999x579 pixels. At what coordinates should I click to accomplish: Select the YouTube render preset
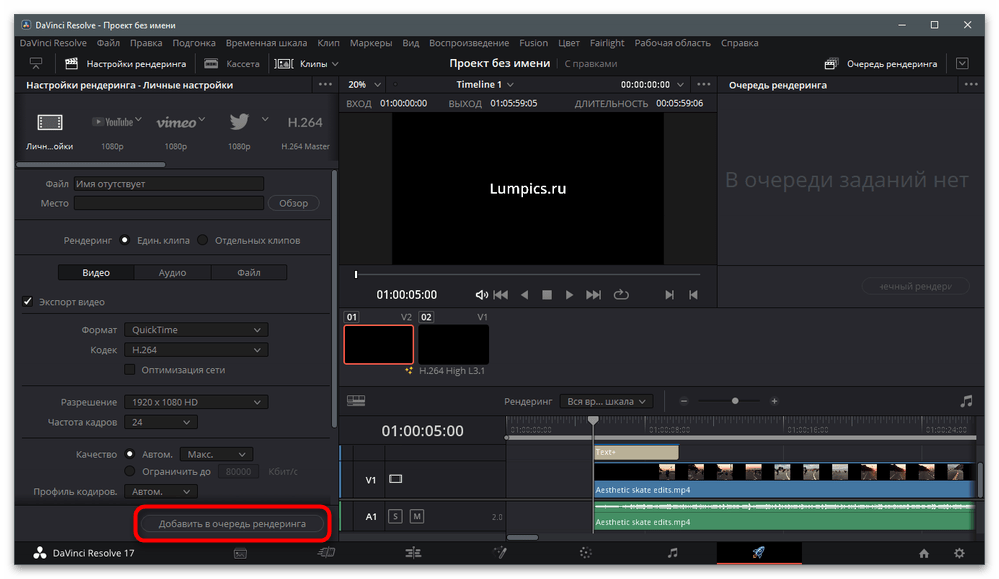click(x=113, y=122)
